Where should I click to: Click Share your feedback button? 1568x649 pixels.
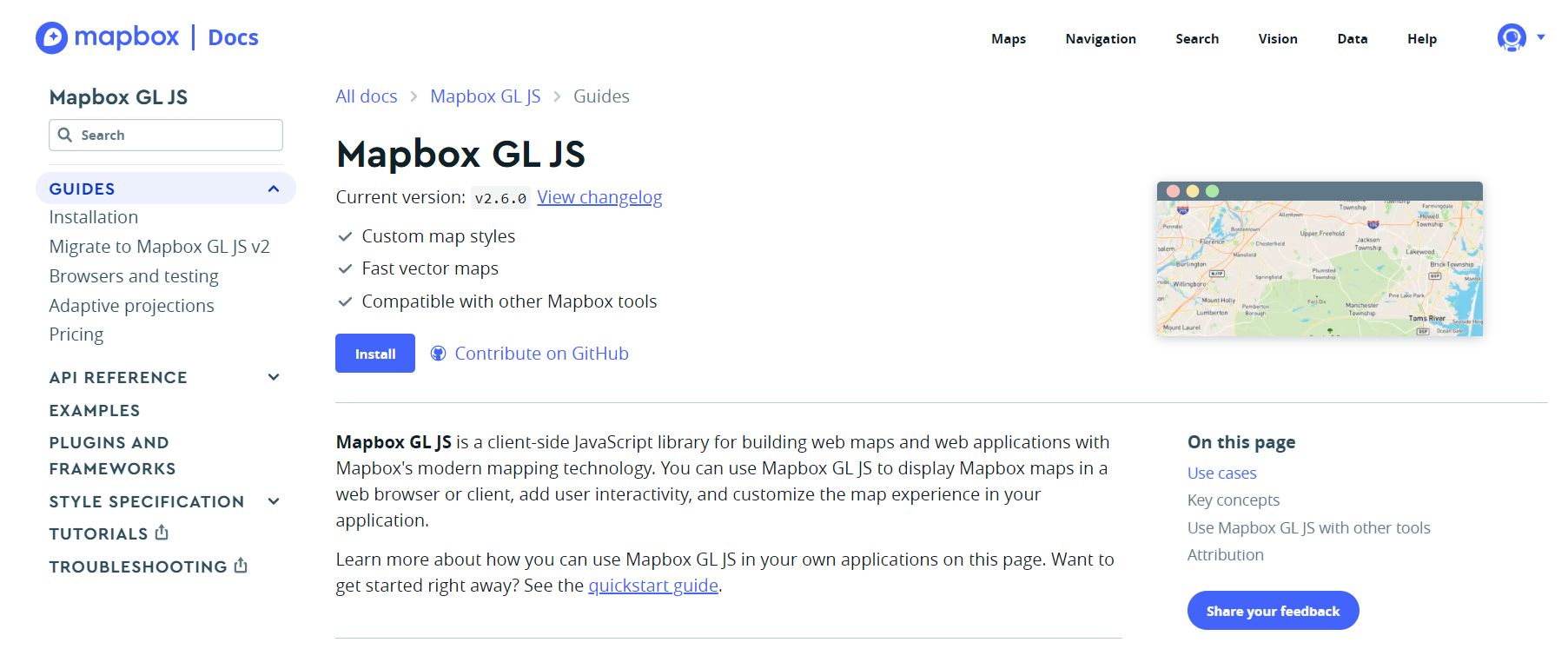[1273, 611]
